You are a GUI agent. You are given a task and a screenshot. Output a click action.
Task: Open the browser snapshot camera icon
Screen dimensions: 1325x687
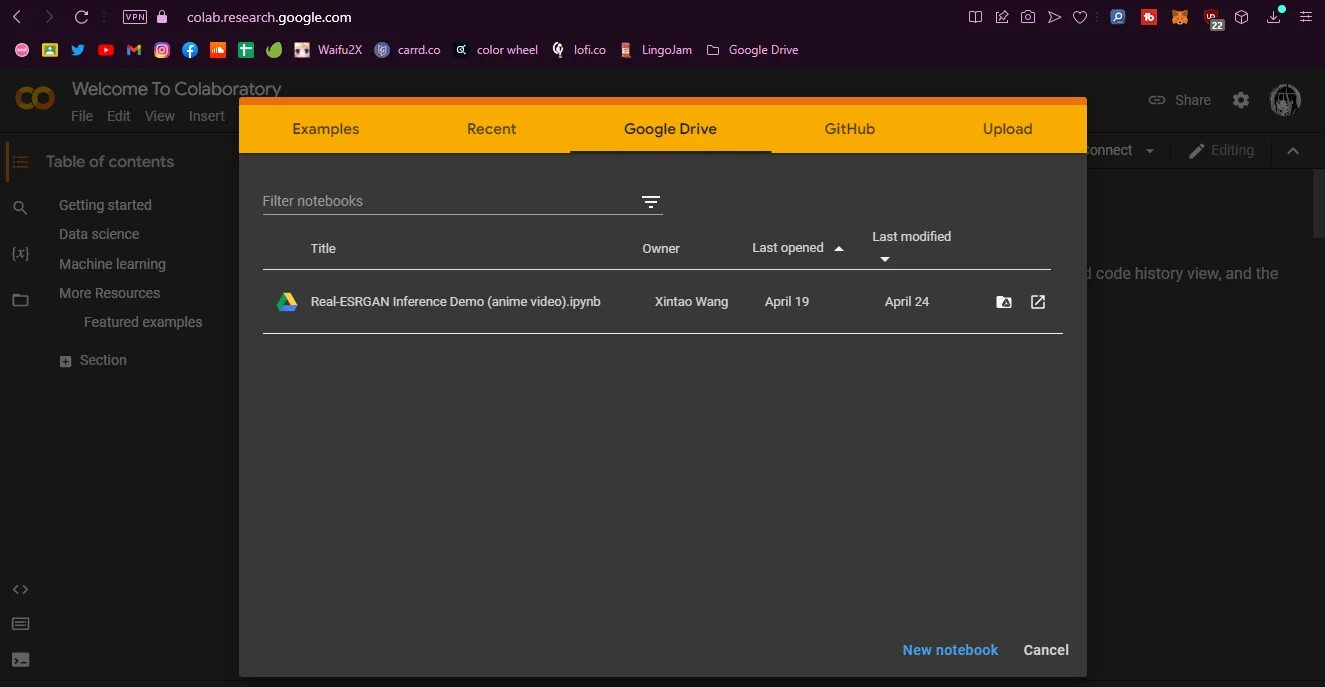tap(1028, 17)
